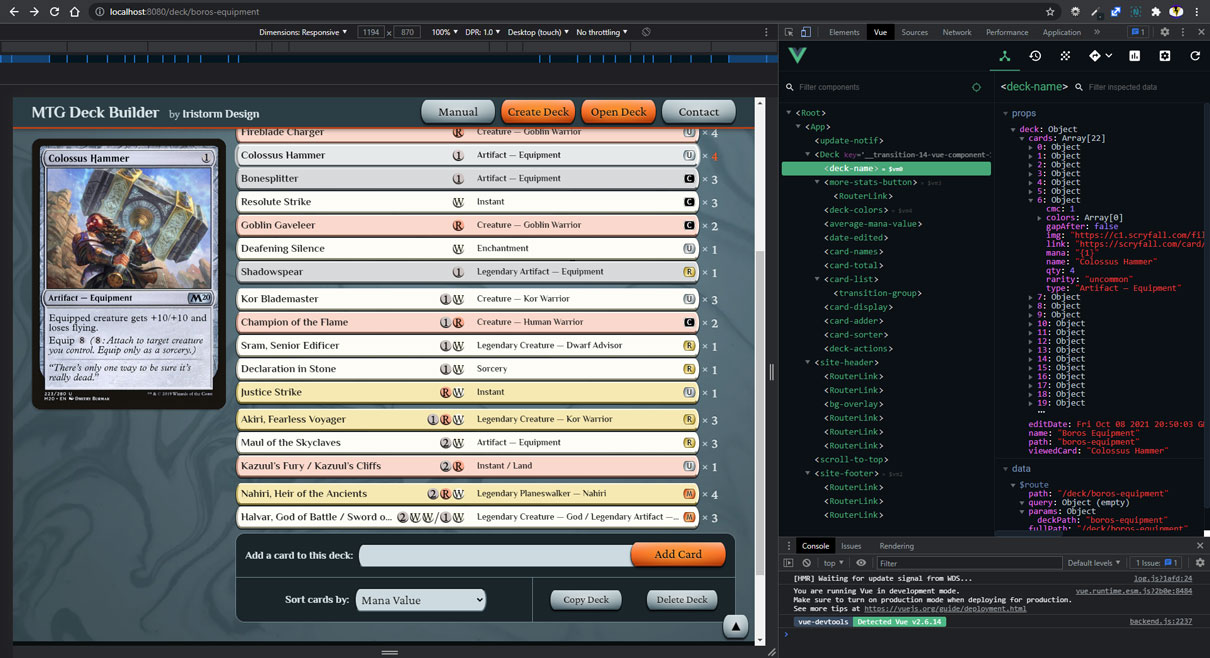Click the Create Deck button
Screen dimensions: 1210x658
[x=538, y=112]
